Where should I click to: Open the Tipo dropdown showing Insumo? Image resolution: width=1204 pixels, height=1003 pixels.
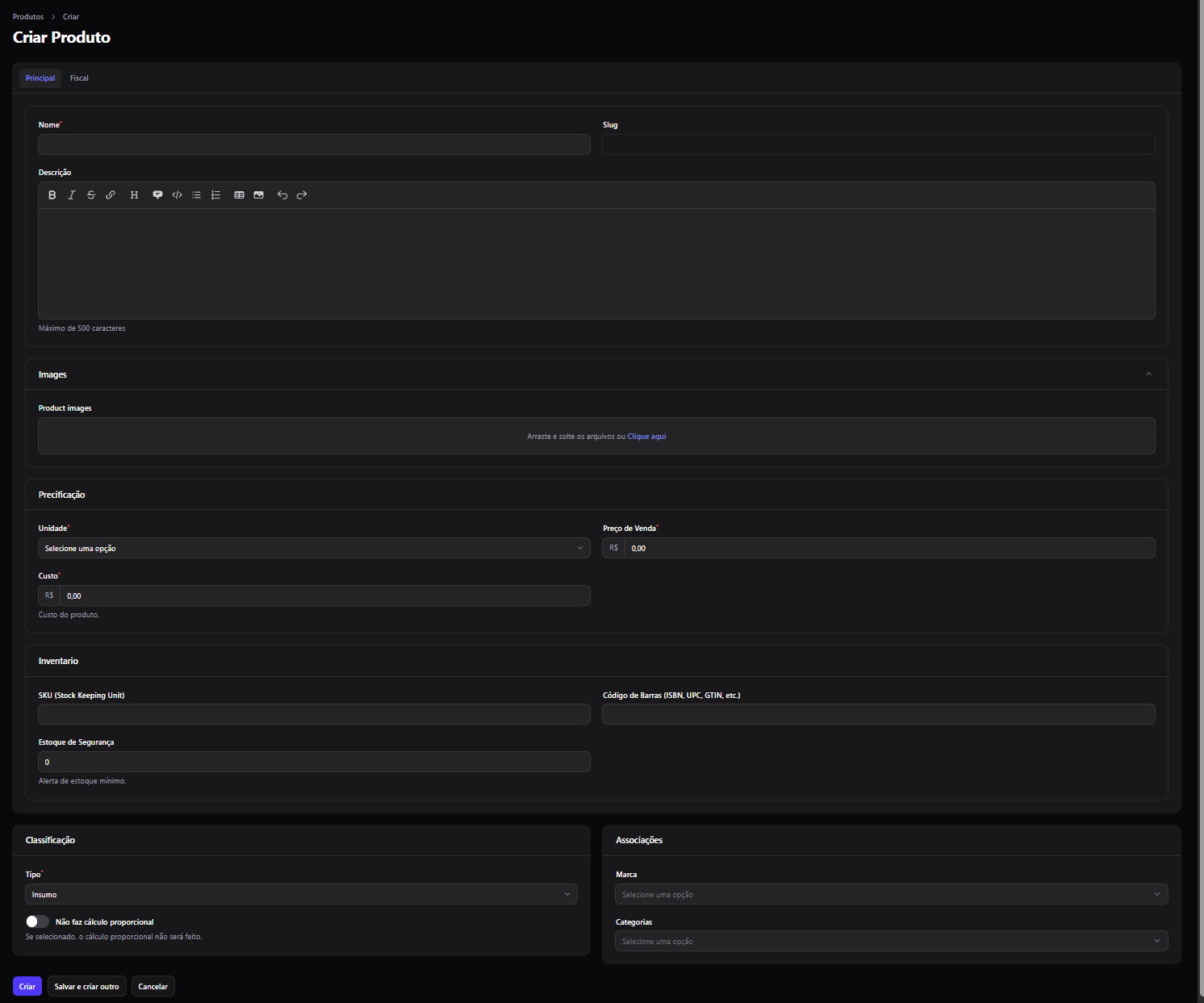(301, 894)
